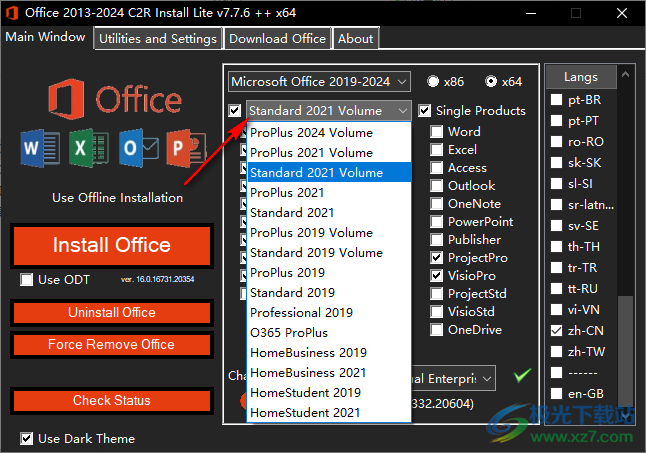The width and height of the screenshot is (646, 453).
Task: Check the VisioStd checkbox
Action: (x=436, y=311)
